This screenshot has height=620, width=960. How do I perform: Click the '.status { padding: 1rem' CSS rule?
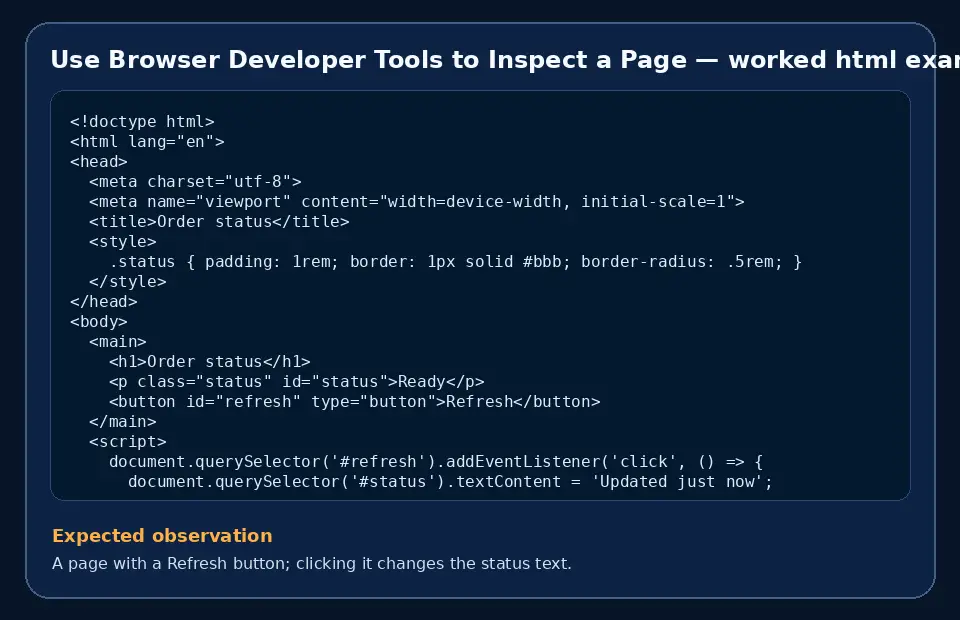click(456, 261)
